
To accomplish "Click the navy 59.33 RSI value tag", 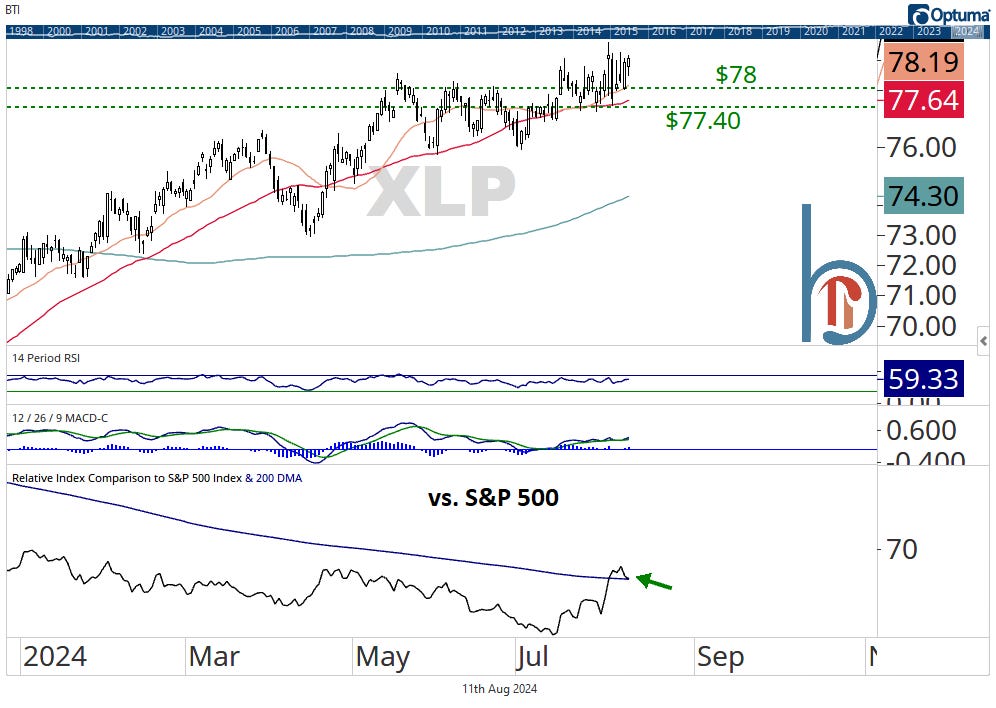I will tap(924, 378).
